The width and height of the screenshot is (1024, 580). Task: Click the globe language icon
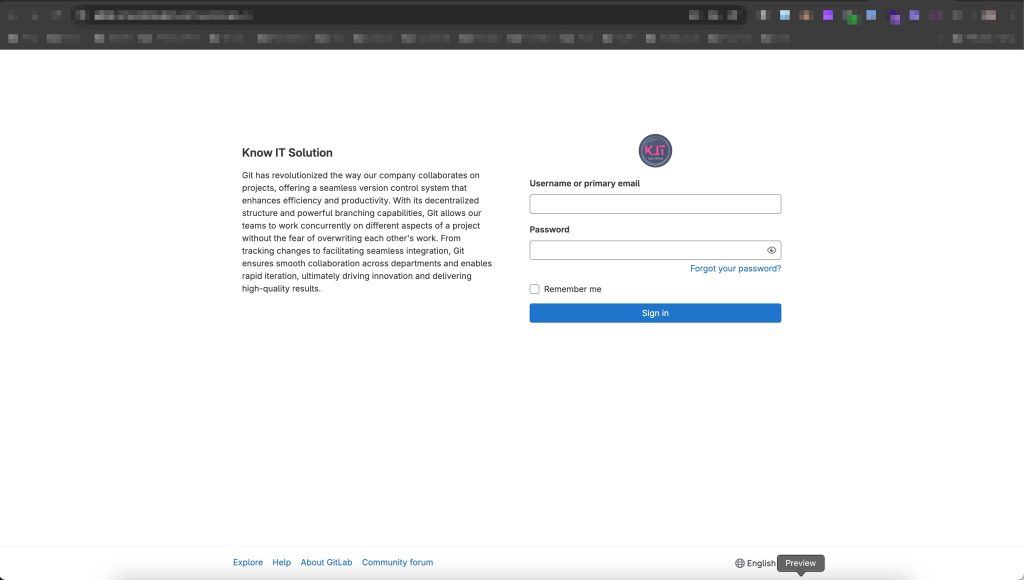pyautogui.click(x=740, y=563)
